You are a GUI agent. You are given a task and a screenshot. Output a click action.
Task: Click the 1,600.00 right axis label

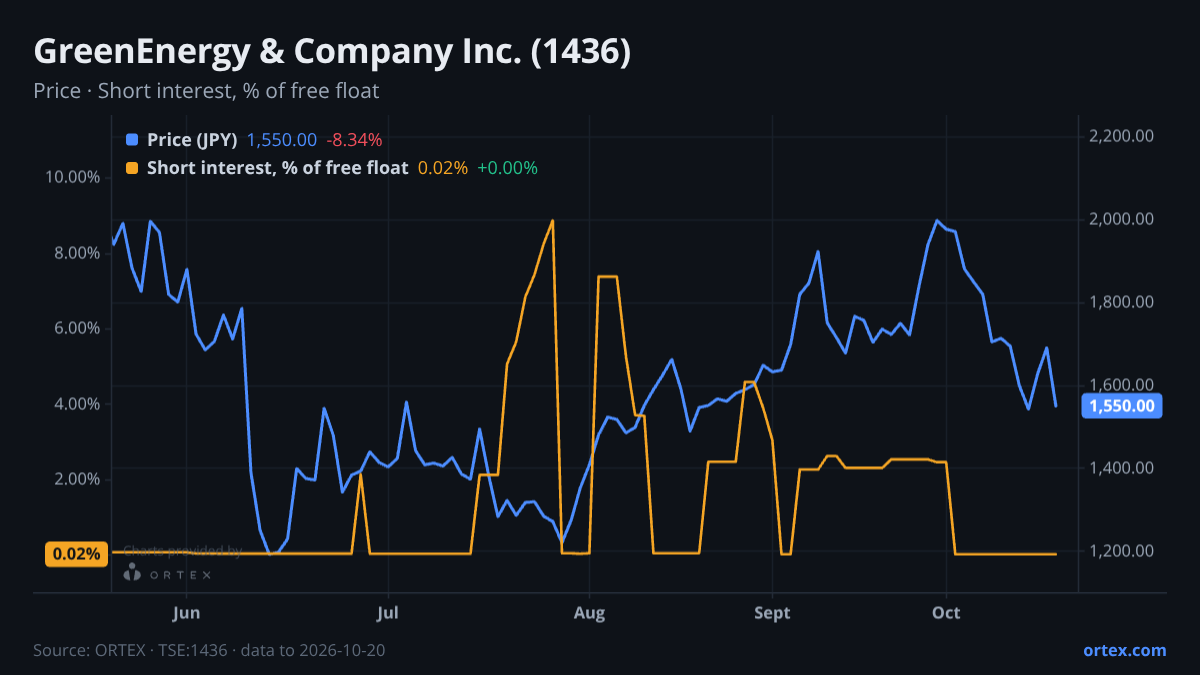(1121, 385)
